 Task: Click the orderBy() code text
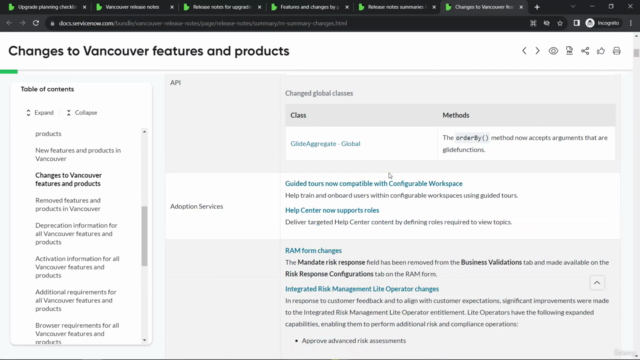pyautogui.click(x=472, y=138)
